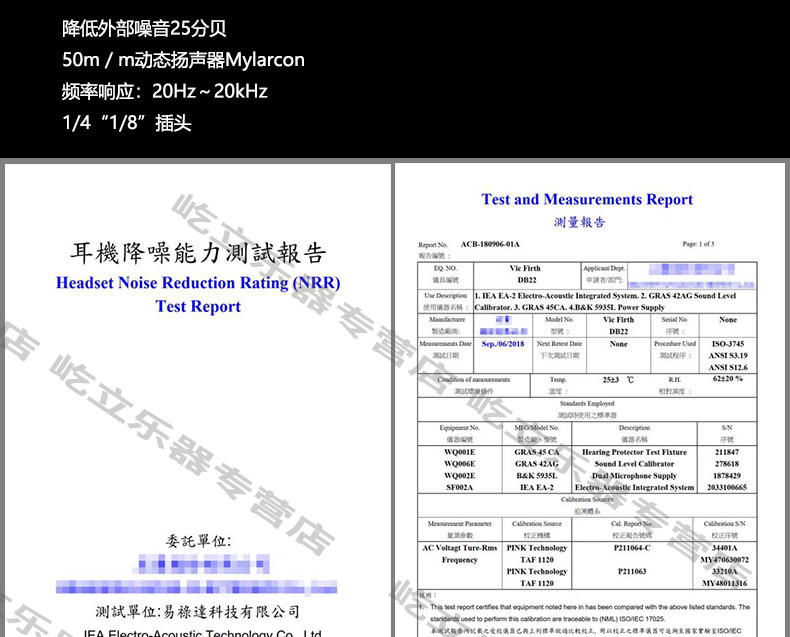Click the "Description" column header
Screen dimensions: 790x637
[634, 427]
